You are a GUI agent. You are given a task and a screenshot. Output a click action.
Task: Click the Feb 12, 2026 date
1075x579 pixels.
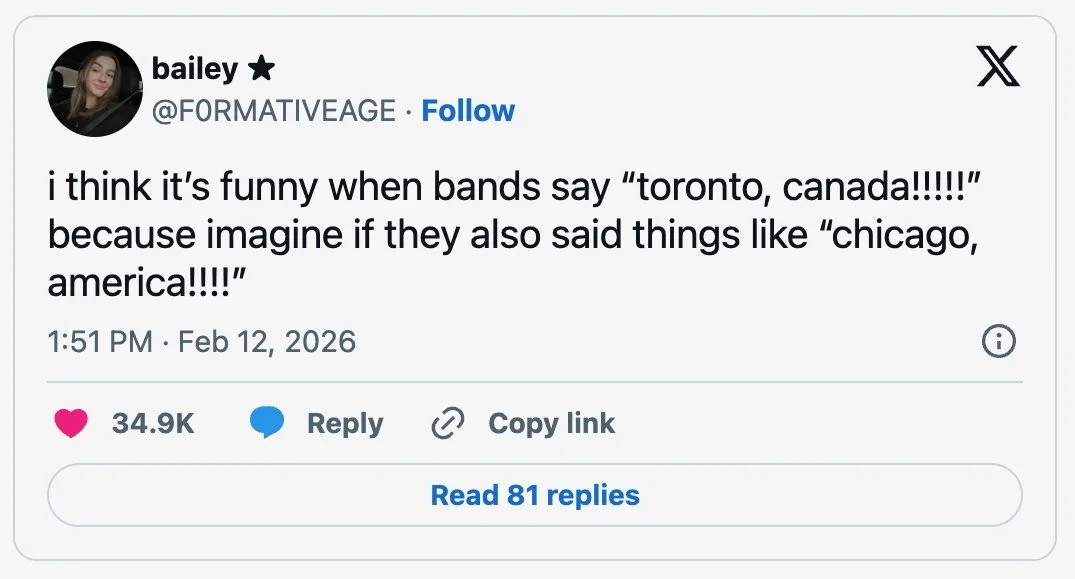click(267, 341)
